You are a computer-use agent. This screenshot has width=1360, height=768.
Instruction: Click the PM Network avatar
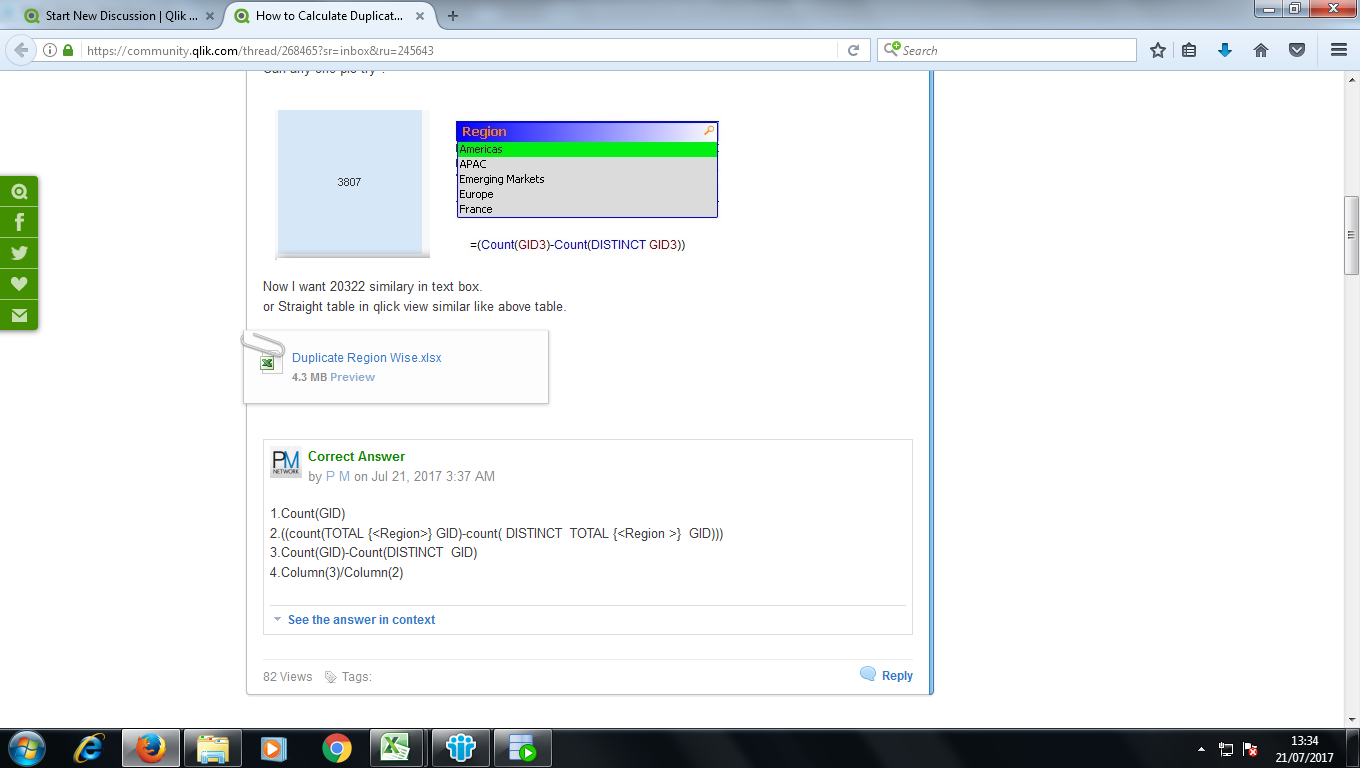coord(286,463)
